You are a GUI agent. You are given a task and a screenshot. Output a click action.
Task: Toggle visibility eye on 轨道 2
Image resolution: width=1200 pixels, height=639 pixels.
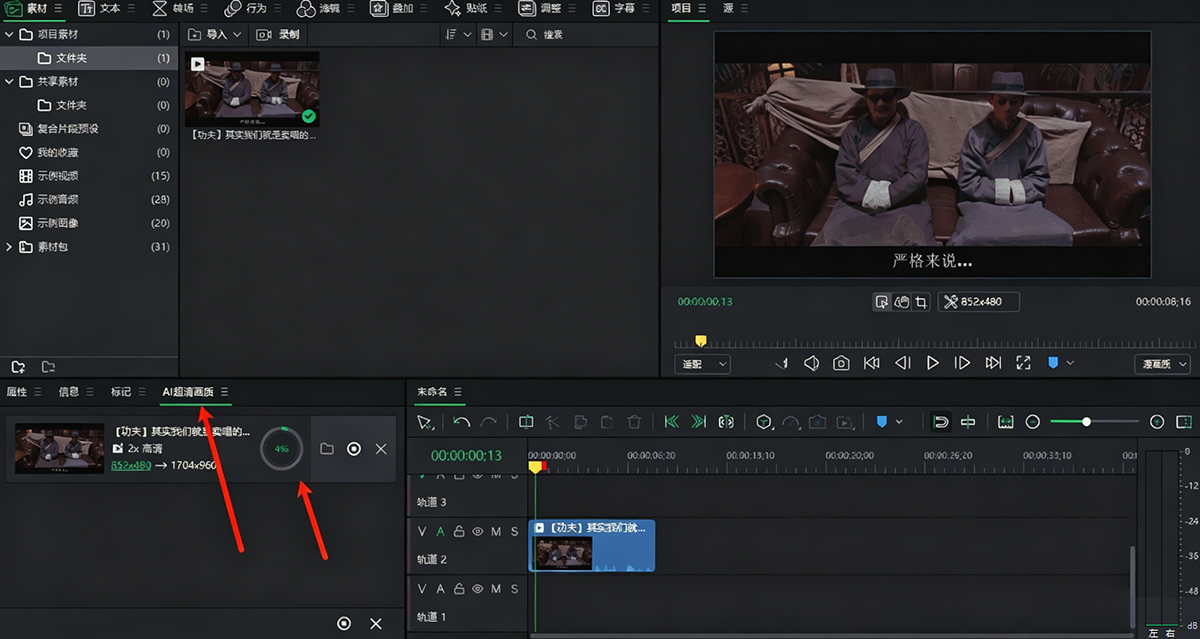[477, 531]
